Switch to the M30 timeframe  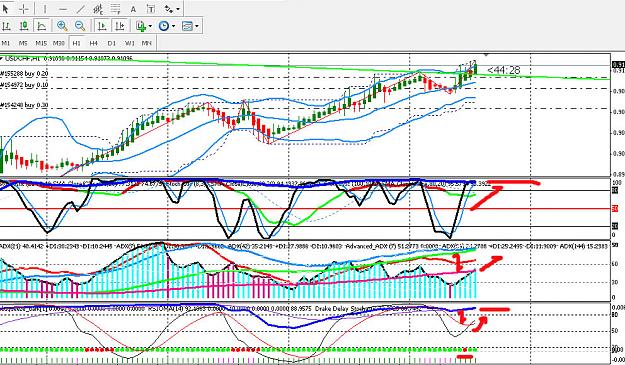(59, 43)
